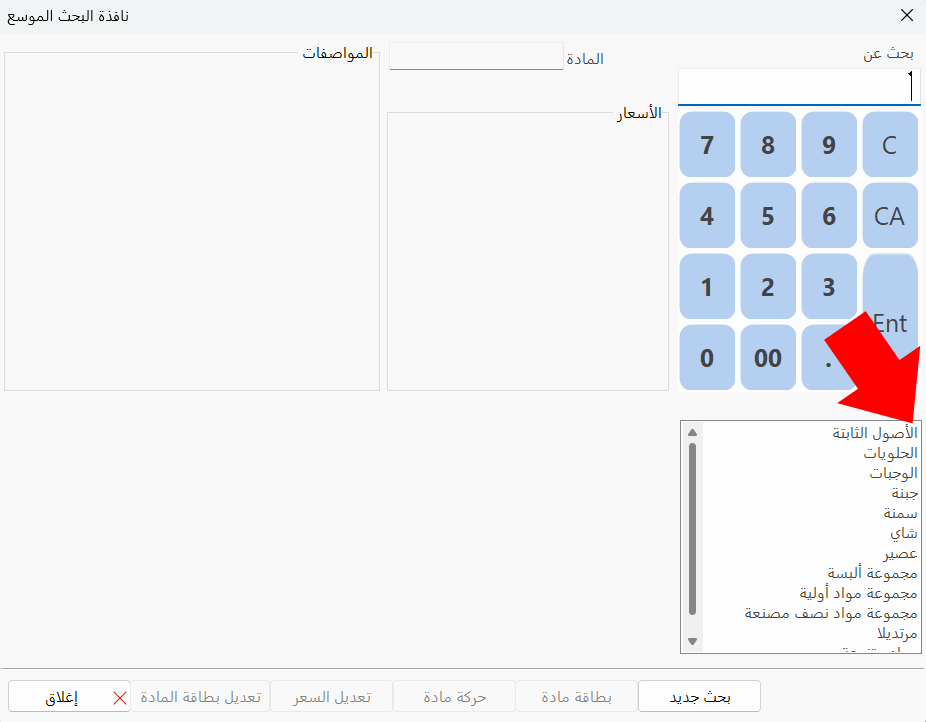Screen dimensions: 926x722
Task: Click the بحث جديد button
Action: (699, 697)
